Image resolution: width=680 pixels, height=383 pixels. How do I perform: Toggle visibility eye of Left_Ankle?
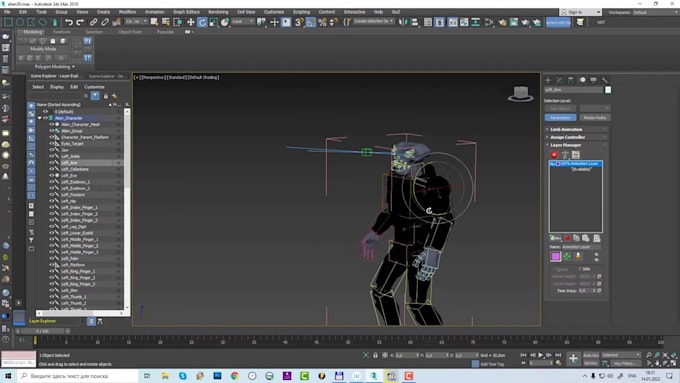click(51, 156)
